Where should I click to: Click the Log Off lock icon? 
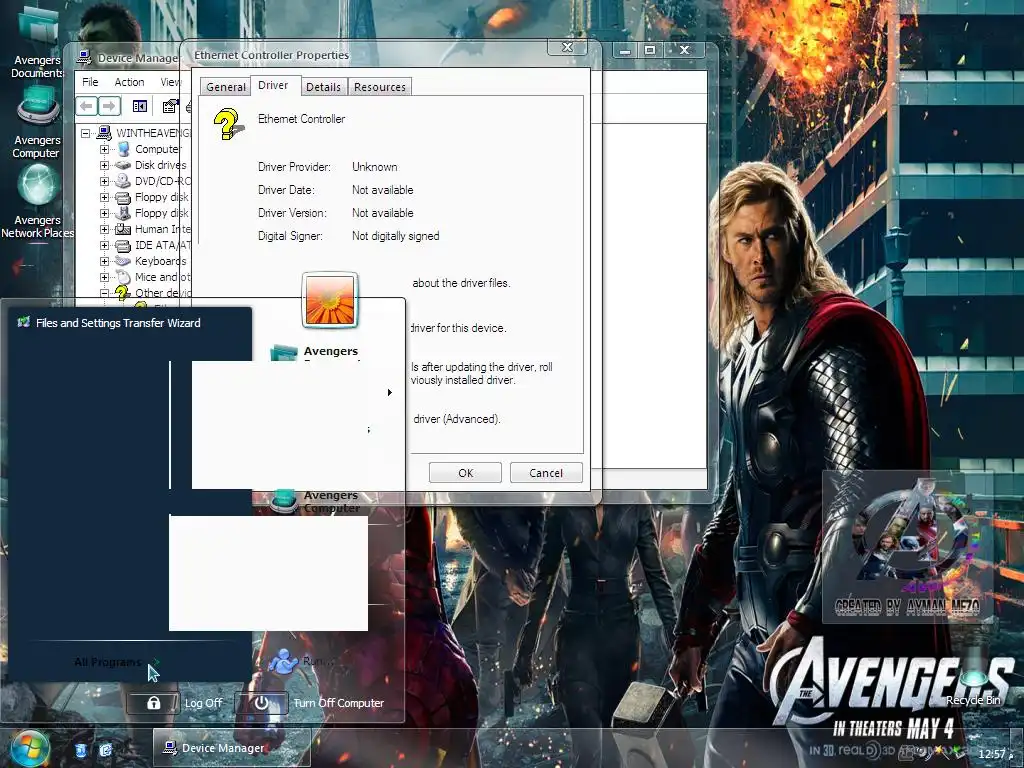(153, 703)
